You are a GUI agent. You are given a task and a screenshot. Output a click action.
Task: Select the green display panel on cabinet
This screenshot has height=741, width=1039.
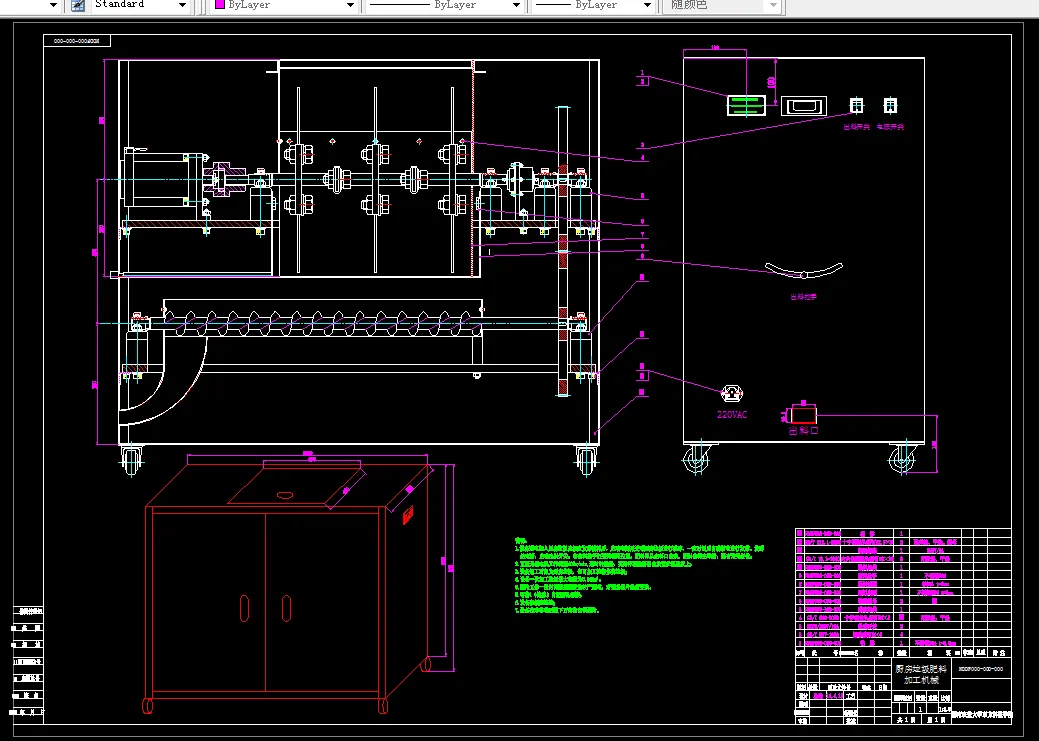click(745, 106)
